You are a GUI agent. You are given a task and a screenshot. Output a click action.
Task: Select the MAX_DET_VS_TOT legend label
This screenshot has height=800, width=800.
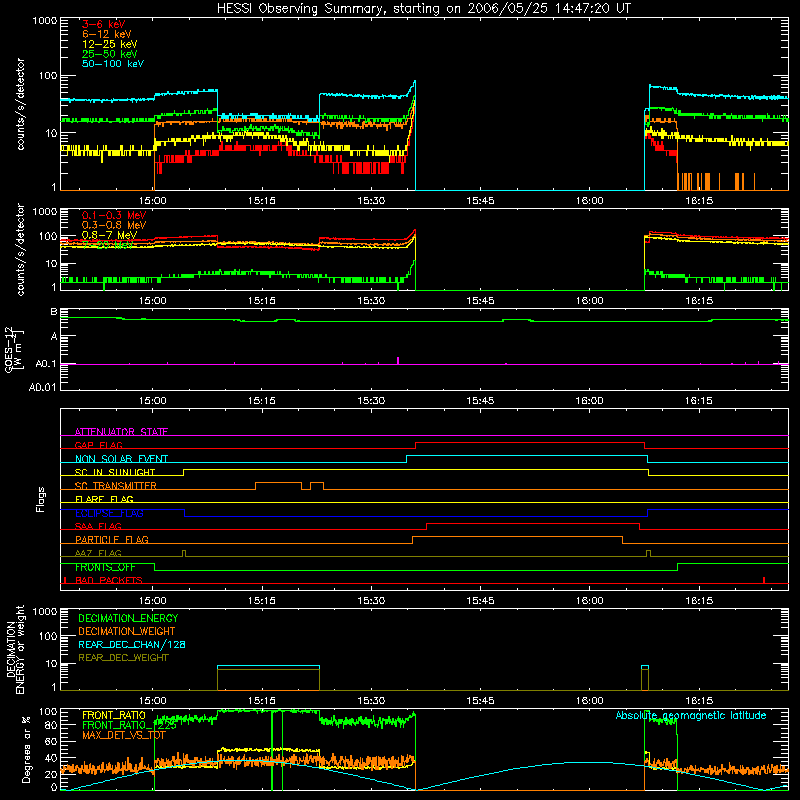coord(124,735)
